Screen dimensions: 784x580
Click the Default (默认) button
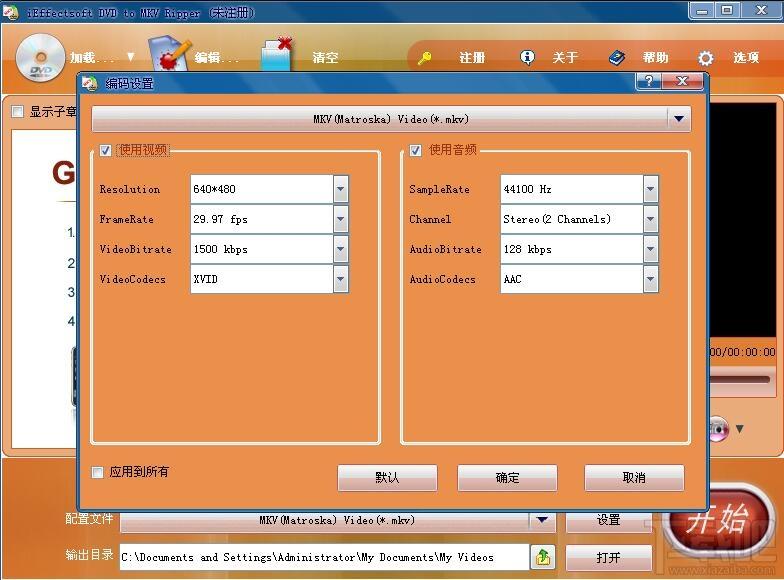click(387, 478)
